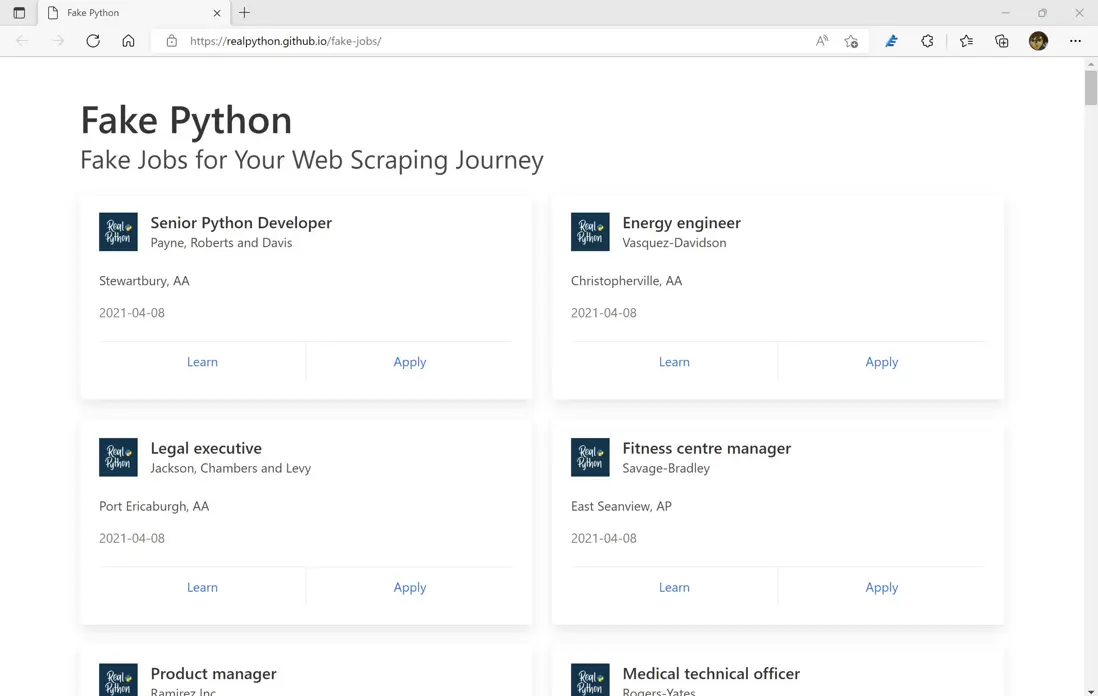Open the Read aloud icon in address bar
The image size is (1098, 696).
point(822,41)
